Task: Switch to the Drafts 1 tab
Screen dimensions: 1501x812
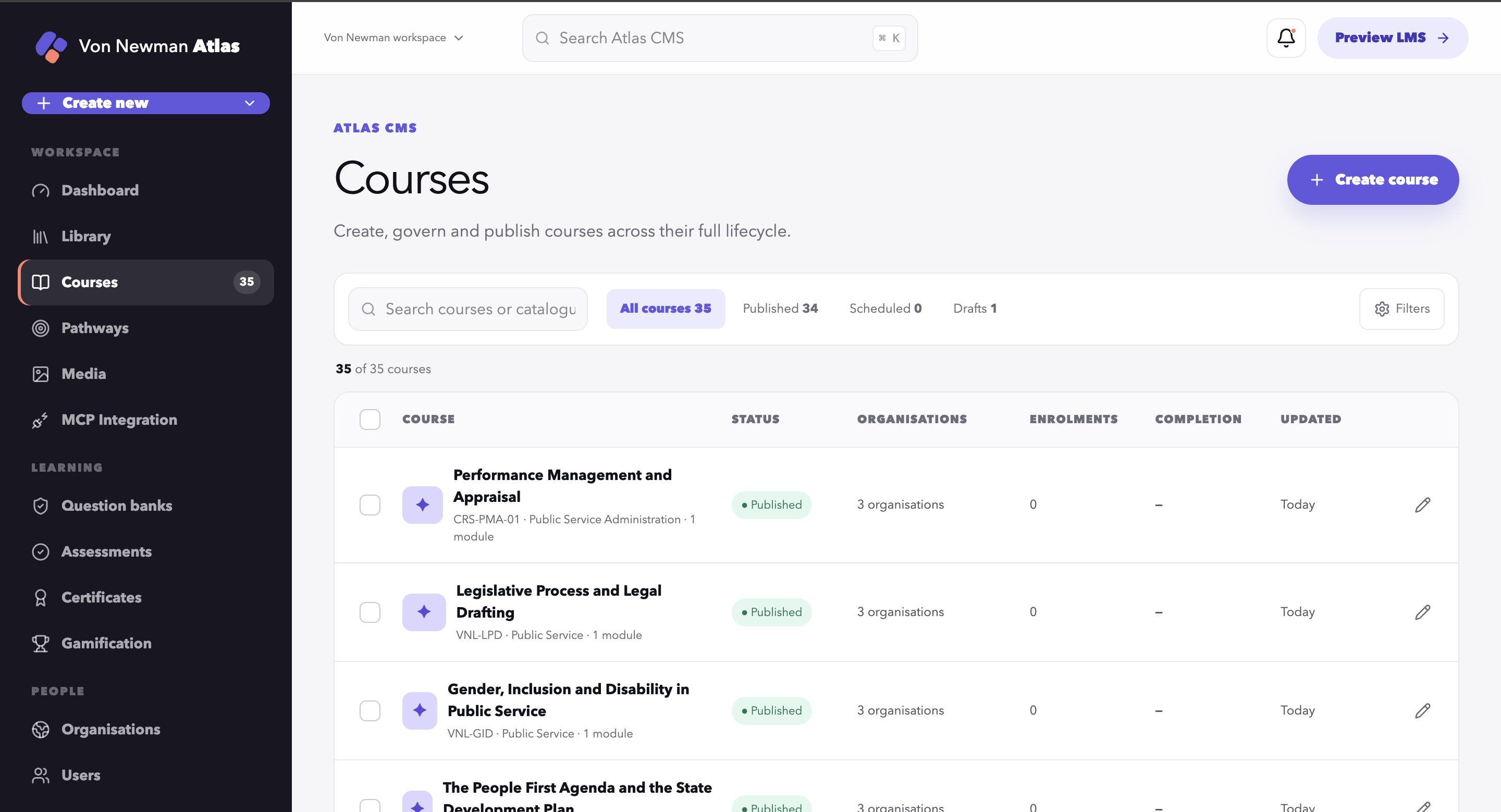Action: click(975, 309)
